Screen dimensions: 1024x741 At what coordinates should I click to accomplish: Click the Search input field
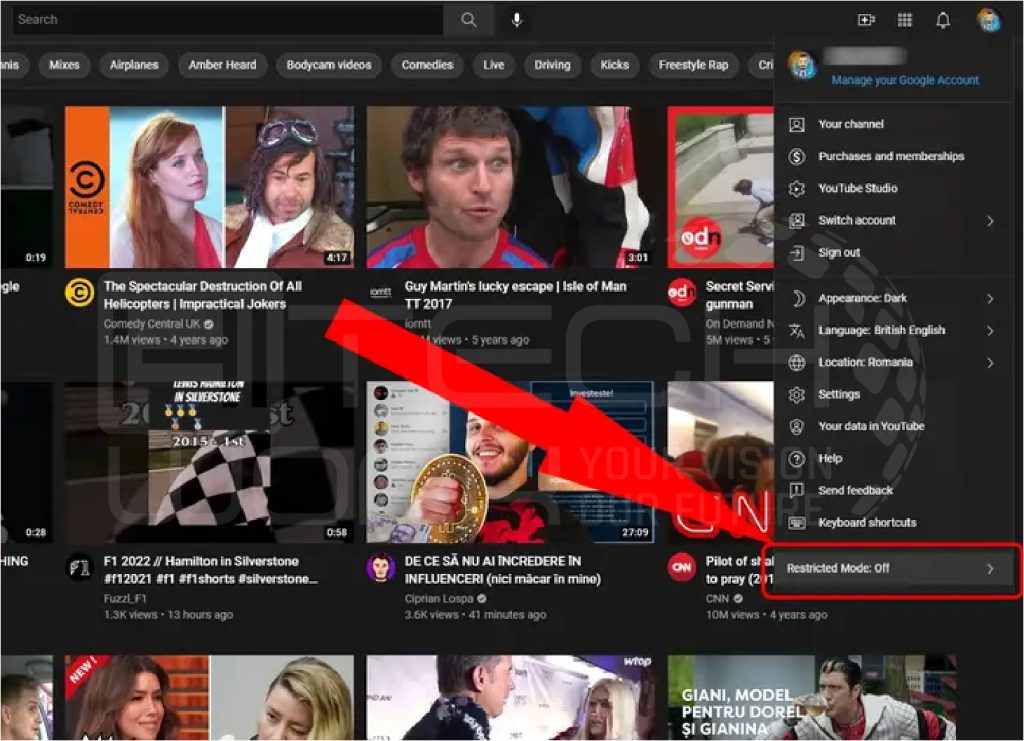tap(229, 20)
